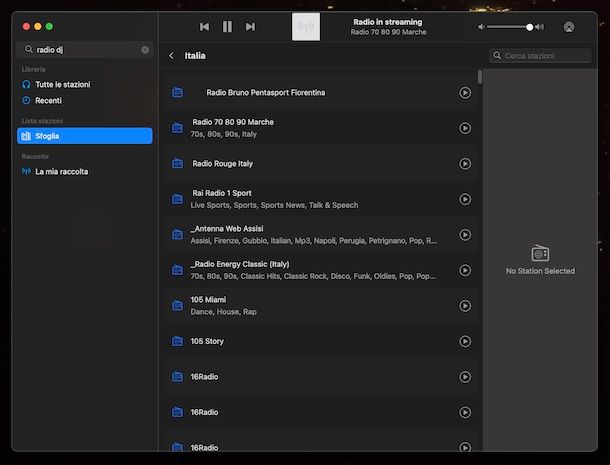This screenshot has width=610, height=465.
Task: Select Sfoglia in the sidebar
Action: pyautogui.click(x=85, y=136)
